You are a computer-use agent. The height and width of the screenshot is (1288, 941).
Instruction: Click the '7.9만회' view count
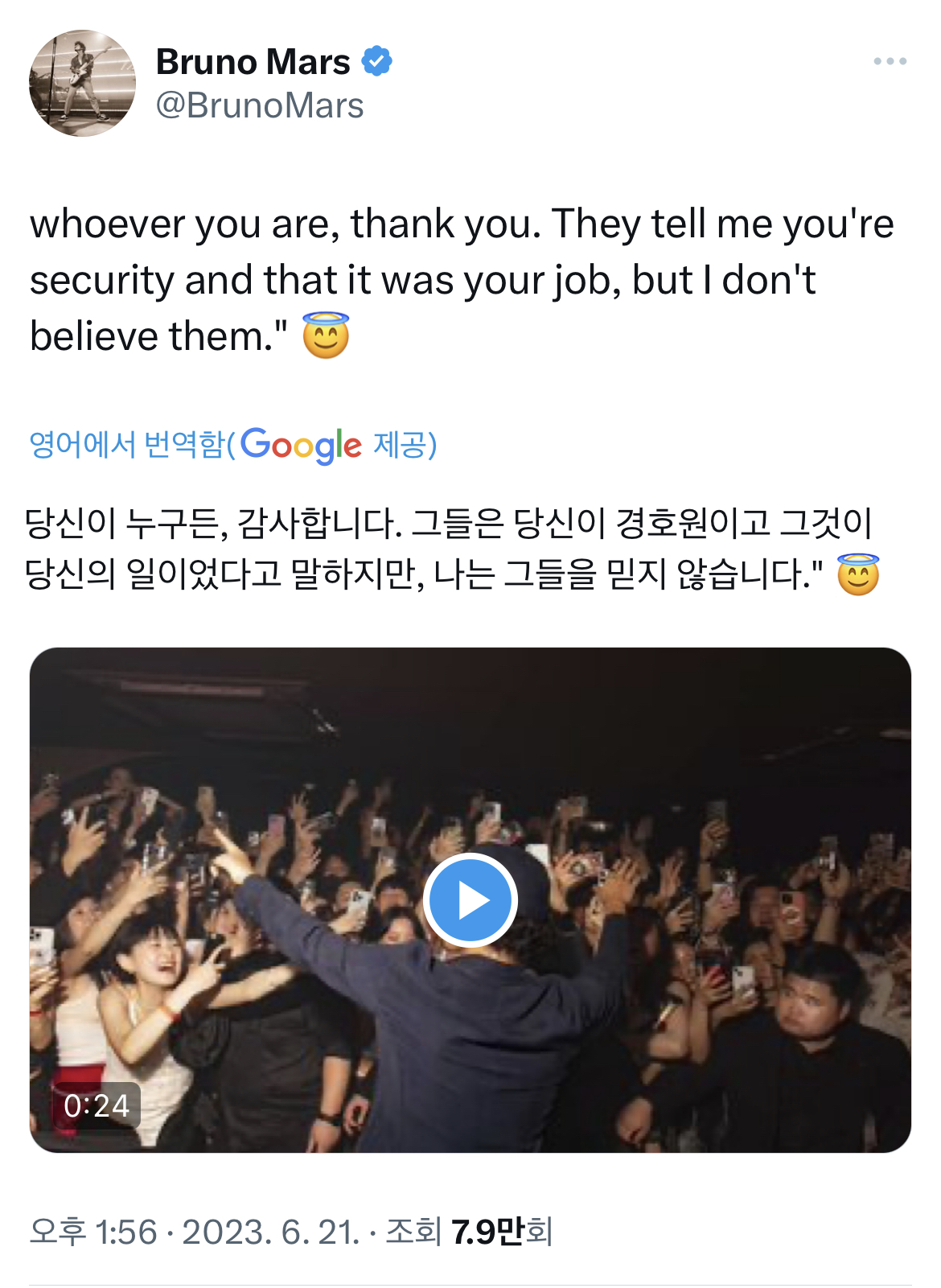point(501,1232)
